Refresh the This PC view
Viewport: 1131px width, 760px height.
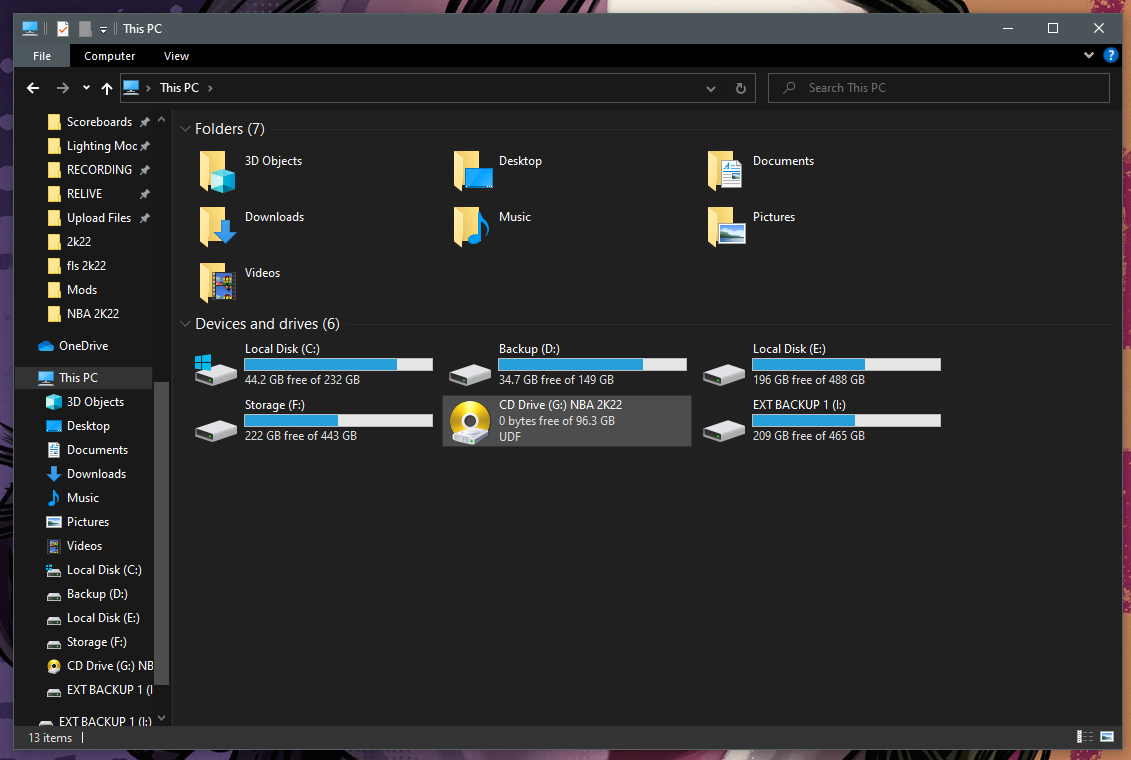click(740, 88)
